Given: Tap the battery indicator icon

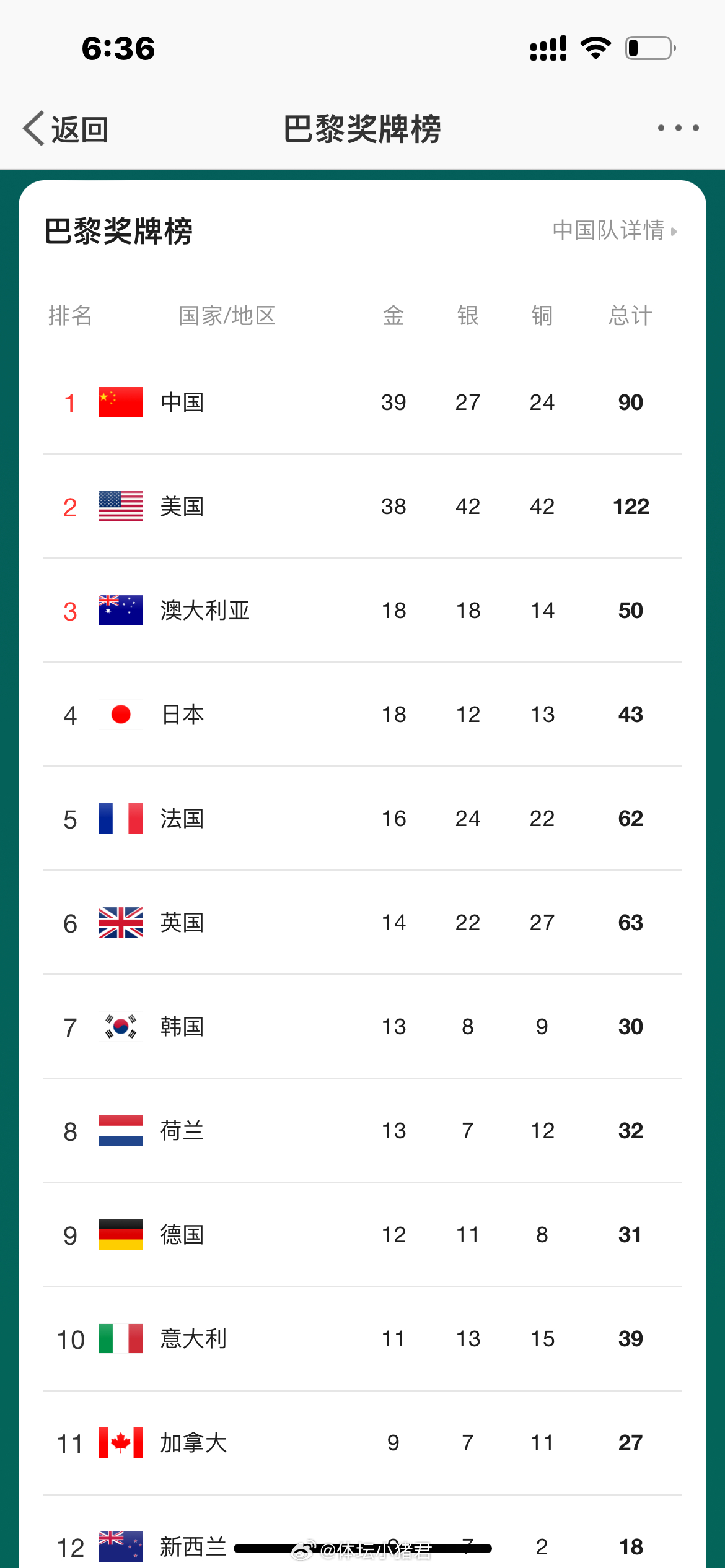Looking at the screenshot, I should tap(651, 48).
